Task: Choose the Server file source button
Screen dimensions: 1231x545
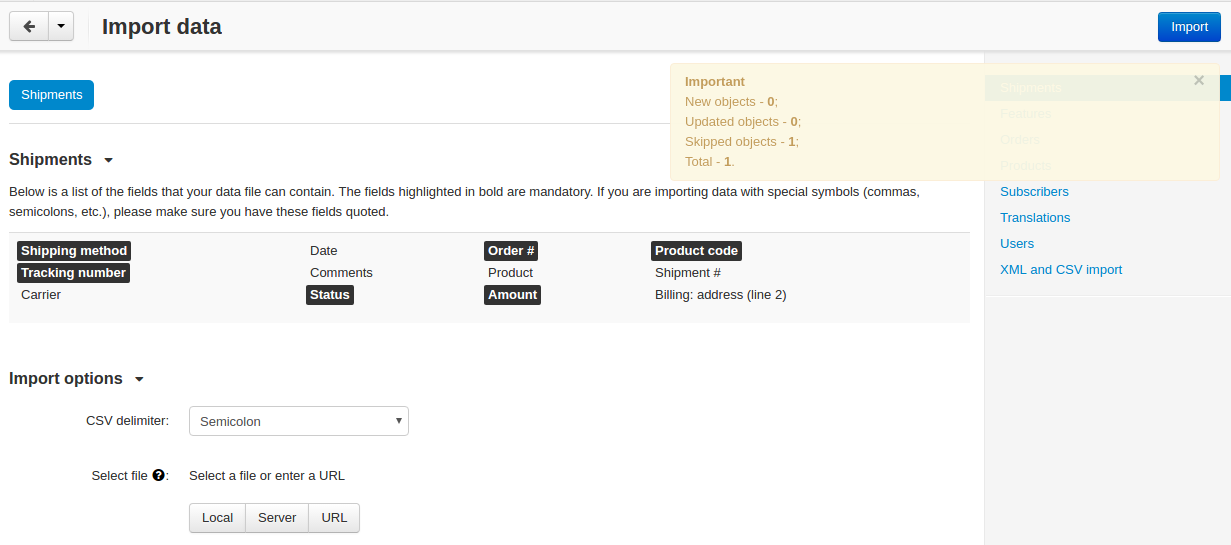Action: click(x=277, y=518)
